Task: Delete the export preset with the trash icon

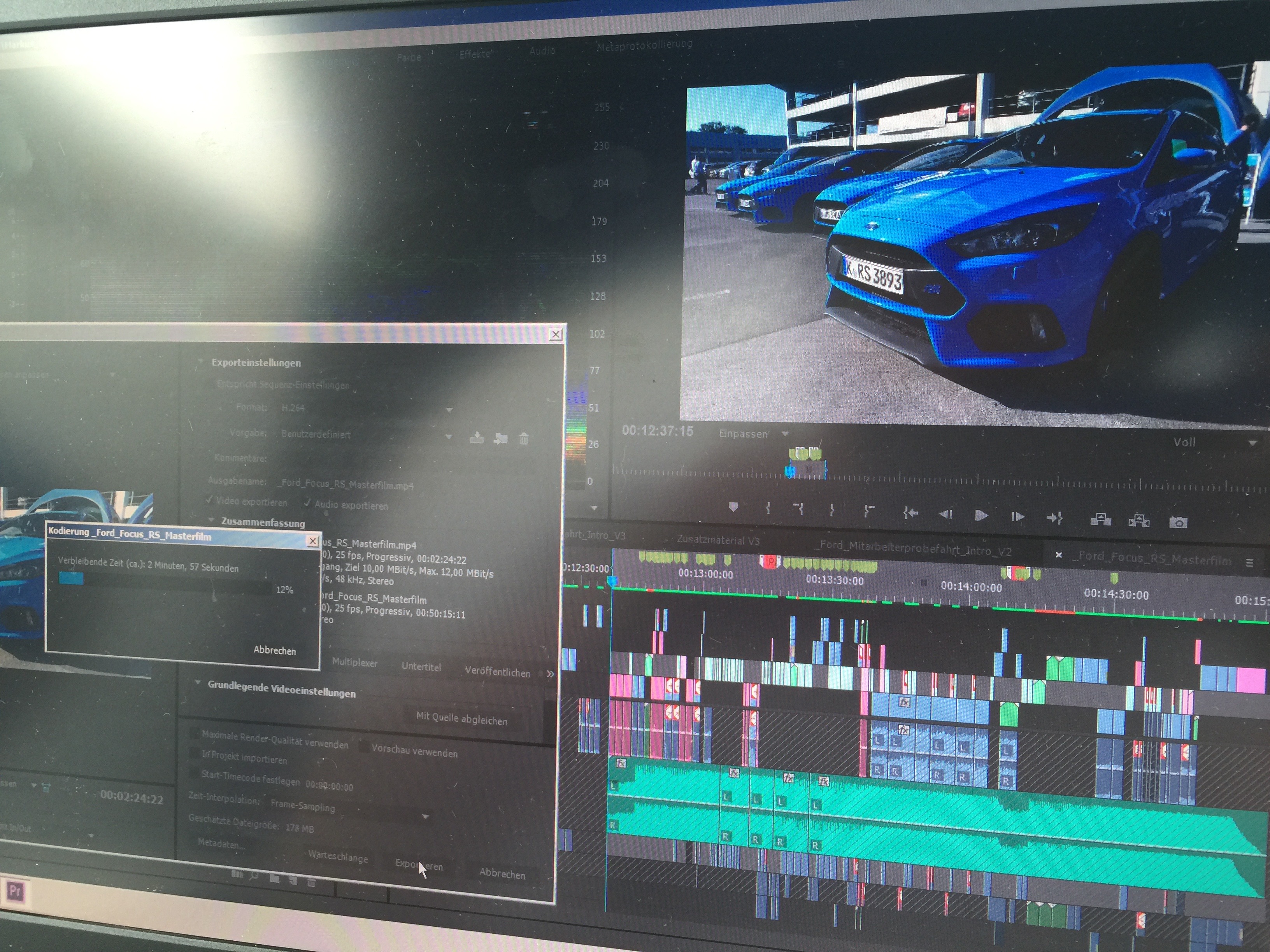Action: tap(524, 439)
